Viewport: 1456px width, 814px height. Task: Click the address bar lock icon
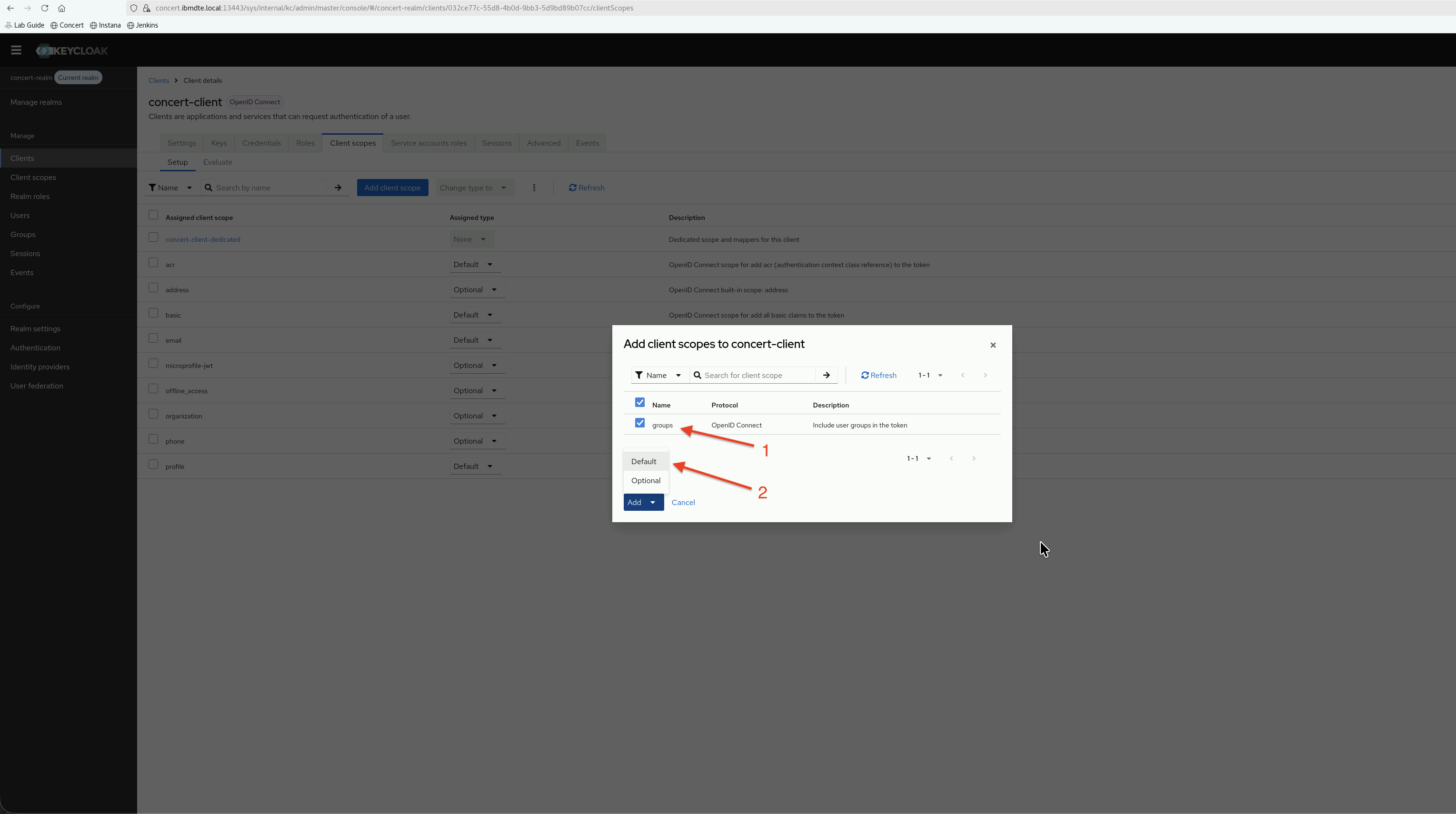coord(146,8)
